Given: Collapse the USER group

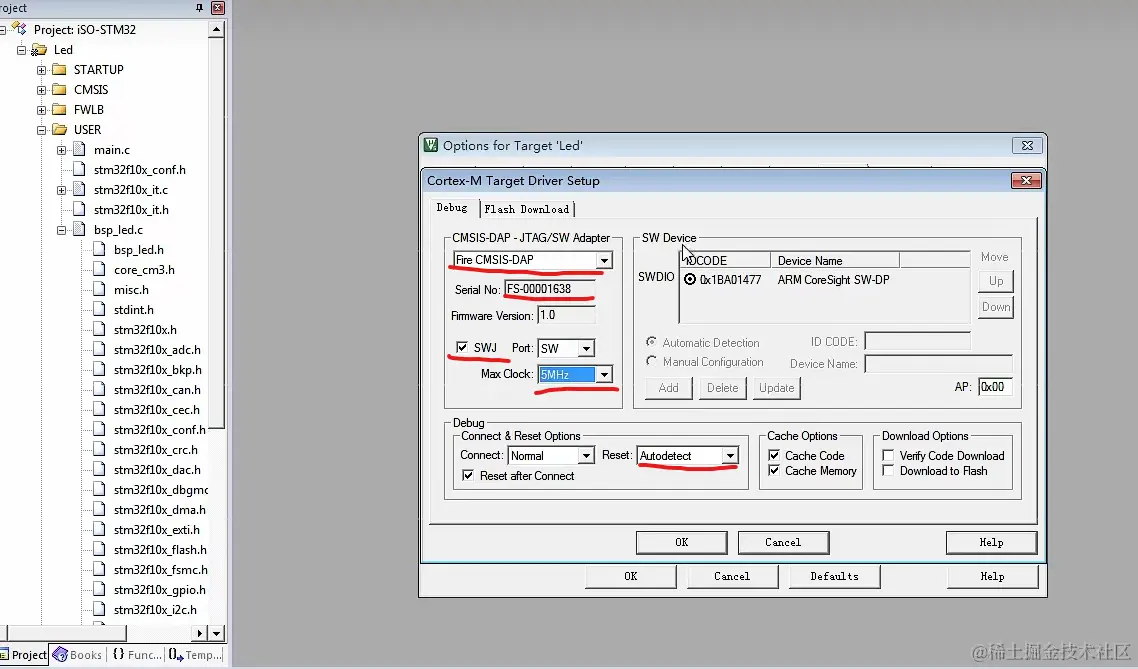Looking at the screenshot, I should click(41, 130).
